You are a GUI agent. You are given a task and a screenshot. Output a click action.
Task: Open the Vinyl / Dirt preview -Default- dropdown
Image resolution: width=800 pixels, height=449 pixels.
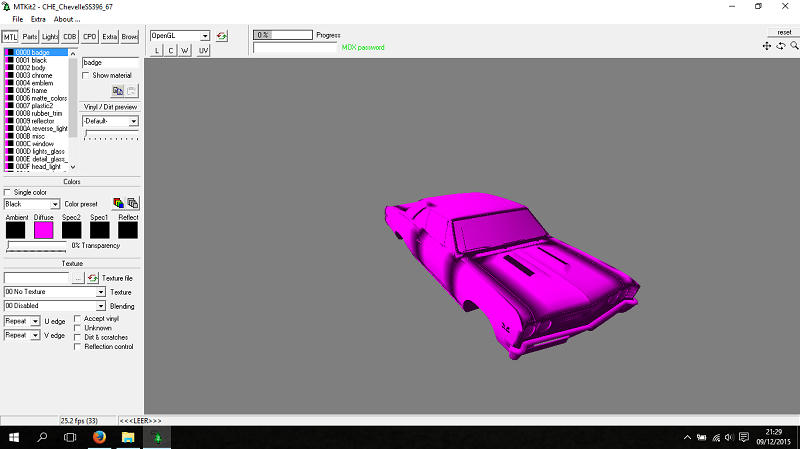[x=133, y=121]
